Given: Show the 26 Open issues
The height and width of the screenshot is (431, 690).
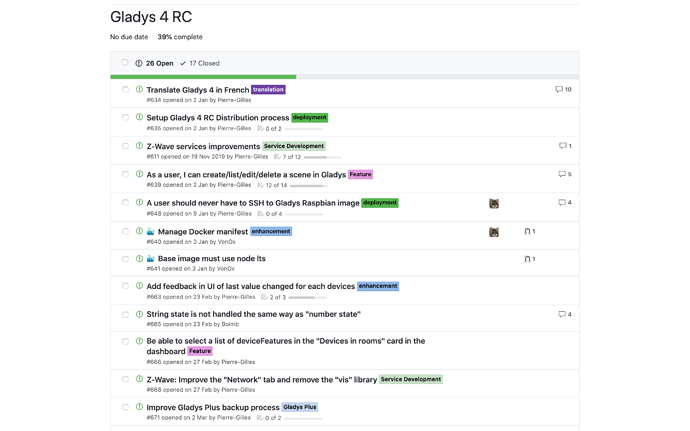Looking at the screenshot, I should point(154,63).
